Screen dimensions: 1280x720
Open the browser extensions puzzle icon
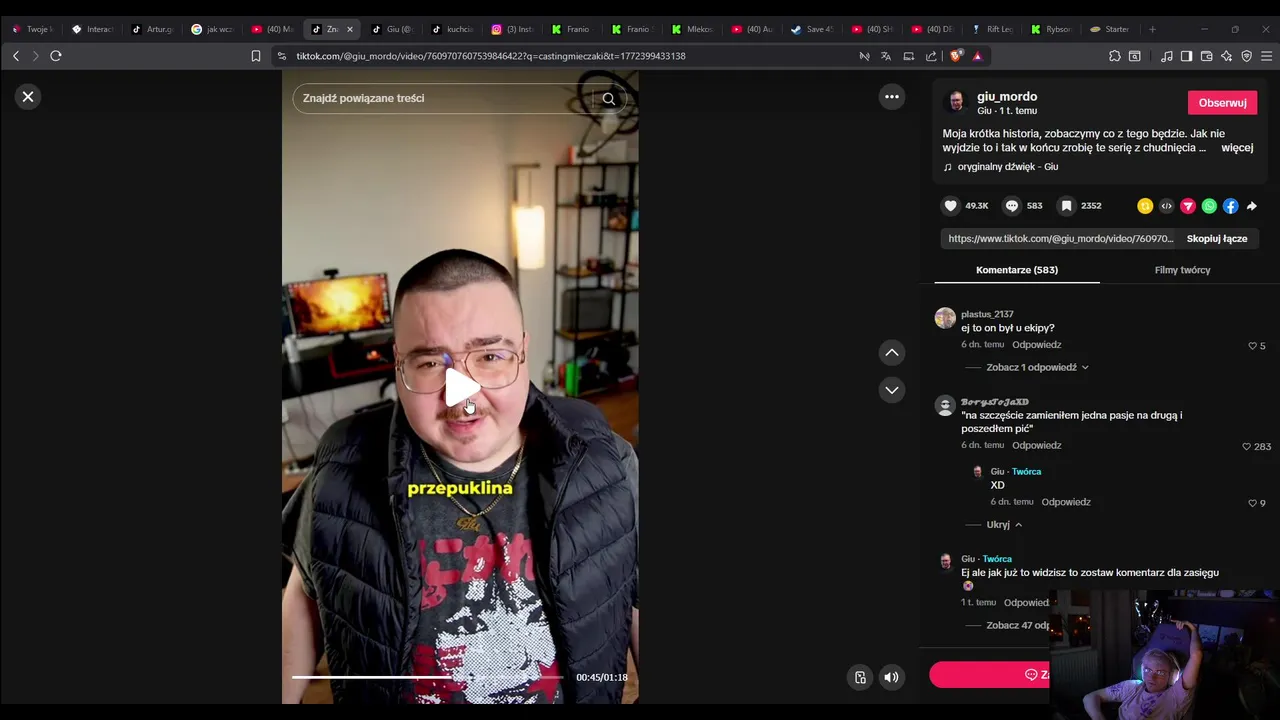(1114, 56)
